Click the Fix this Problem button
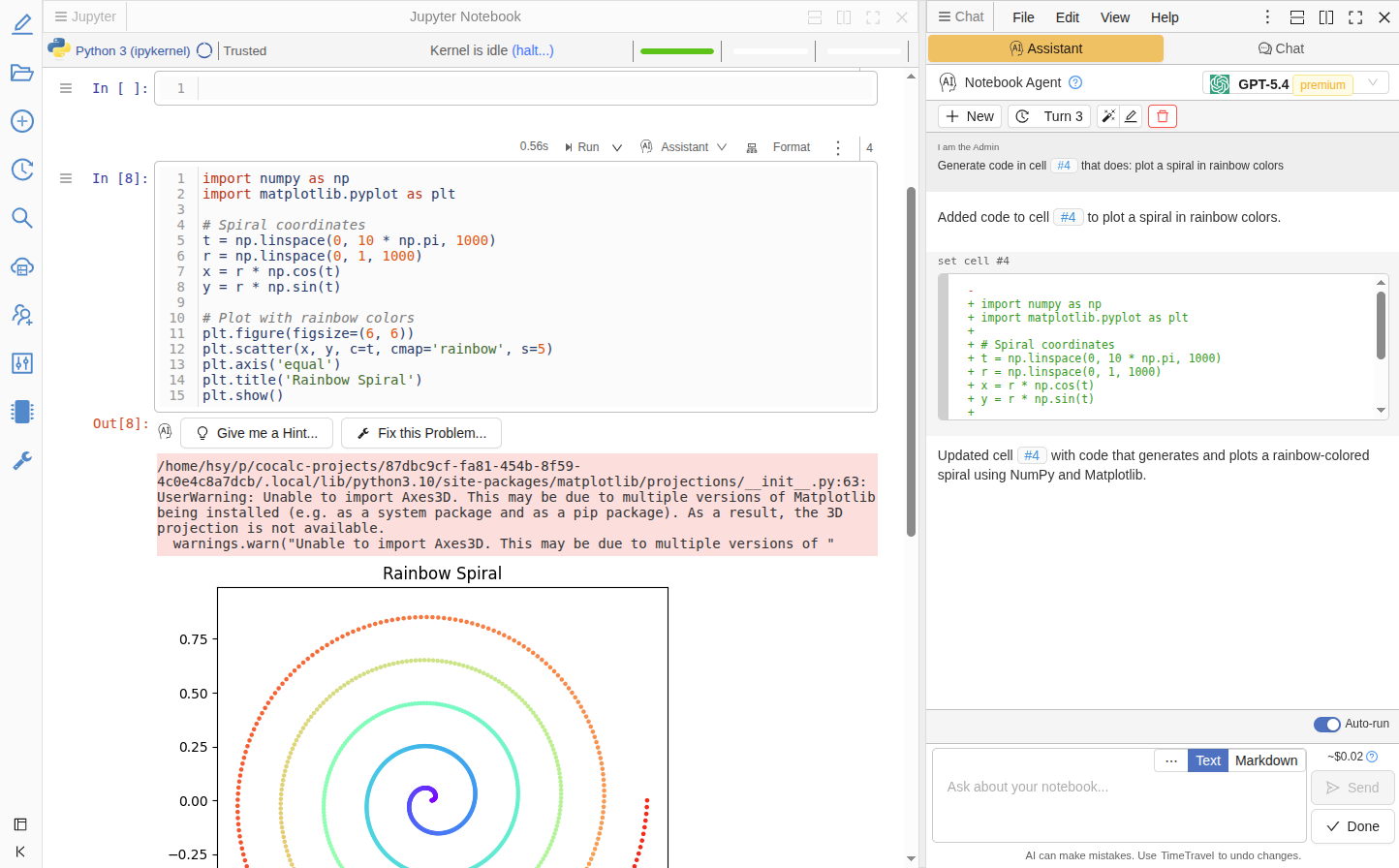Image resolution: width=1399 pixels, height=868 pixels. [x=421, y=432]
